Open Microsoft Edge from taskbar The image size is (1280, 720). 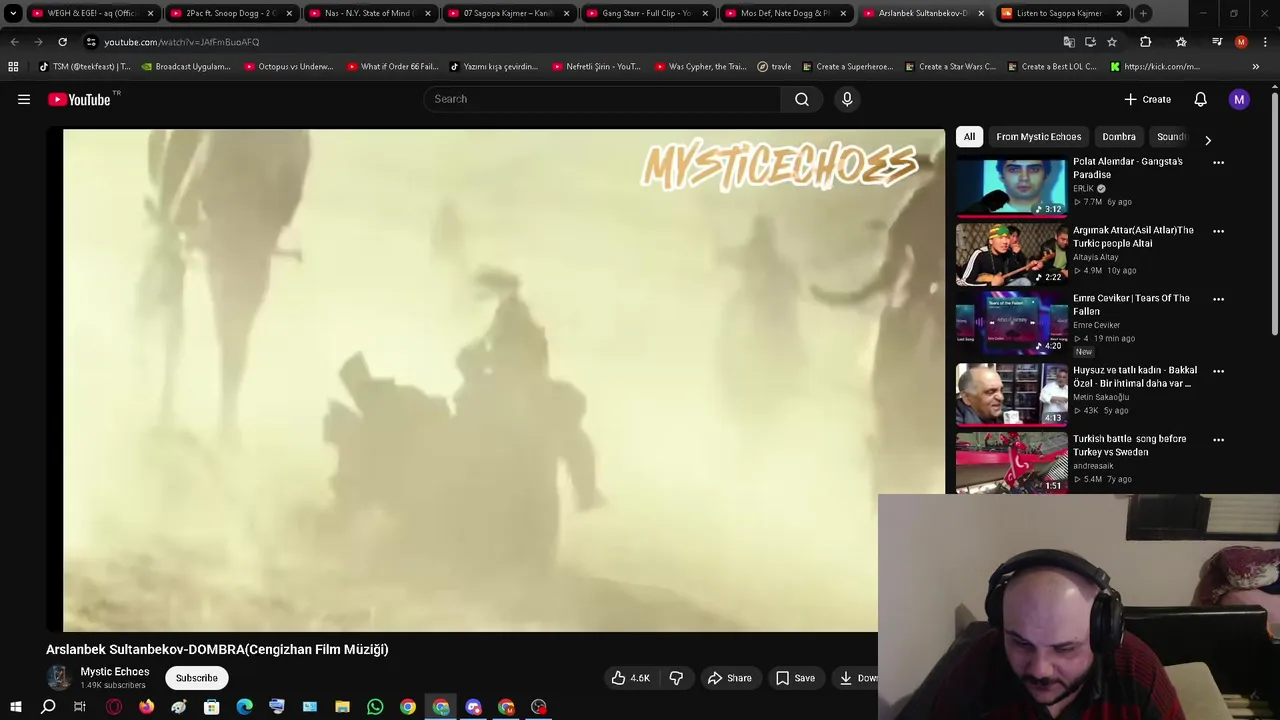tap(244, 707)
